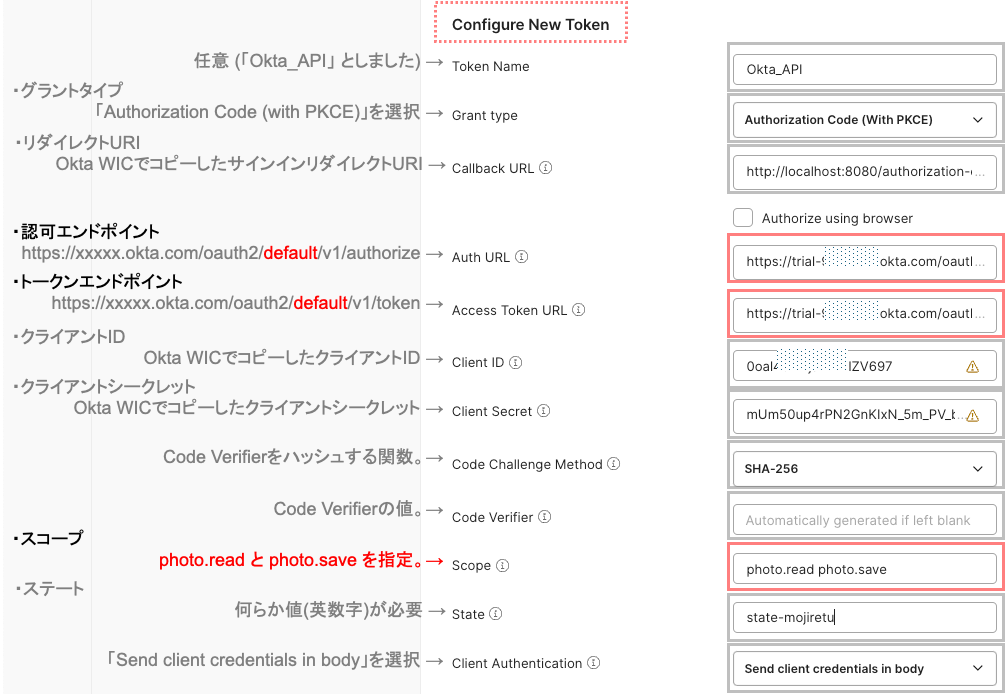1007x694 pixels.
Task: Click the Scope label text
Action: 471,566
